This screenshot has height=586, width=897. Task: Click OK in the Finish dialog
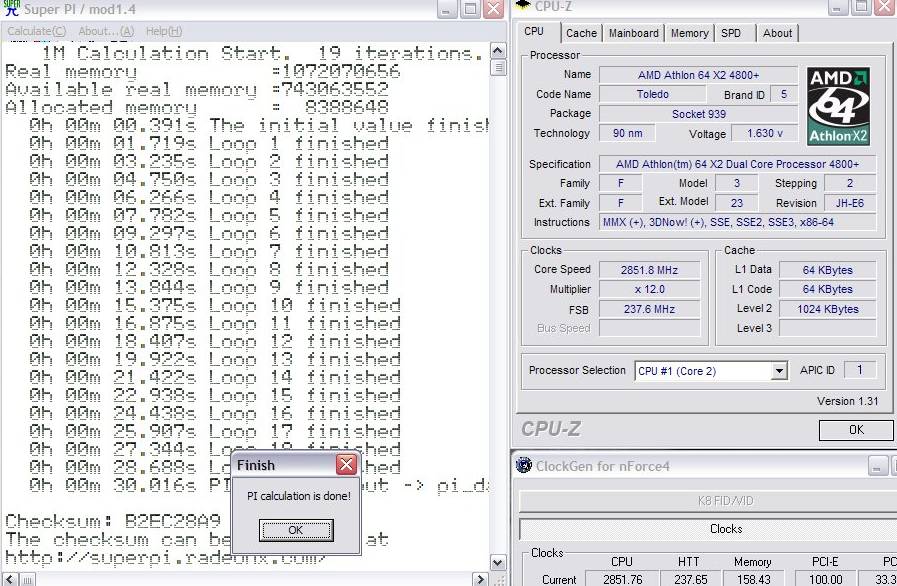(x=296, y=530)
